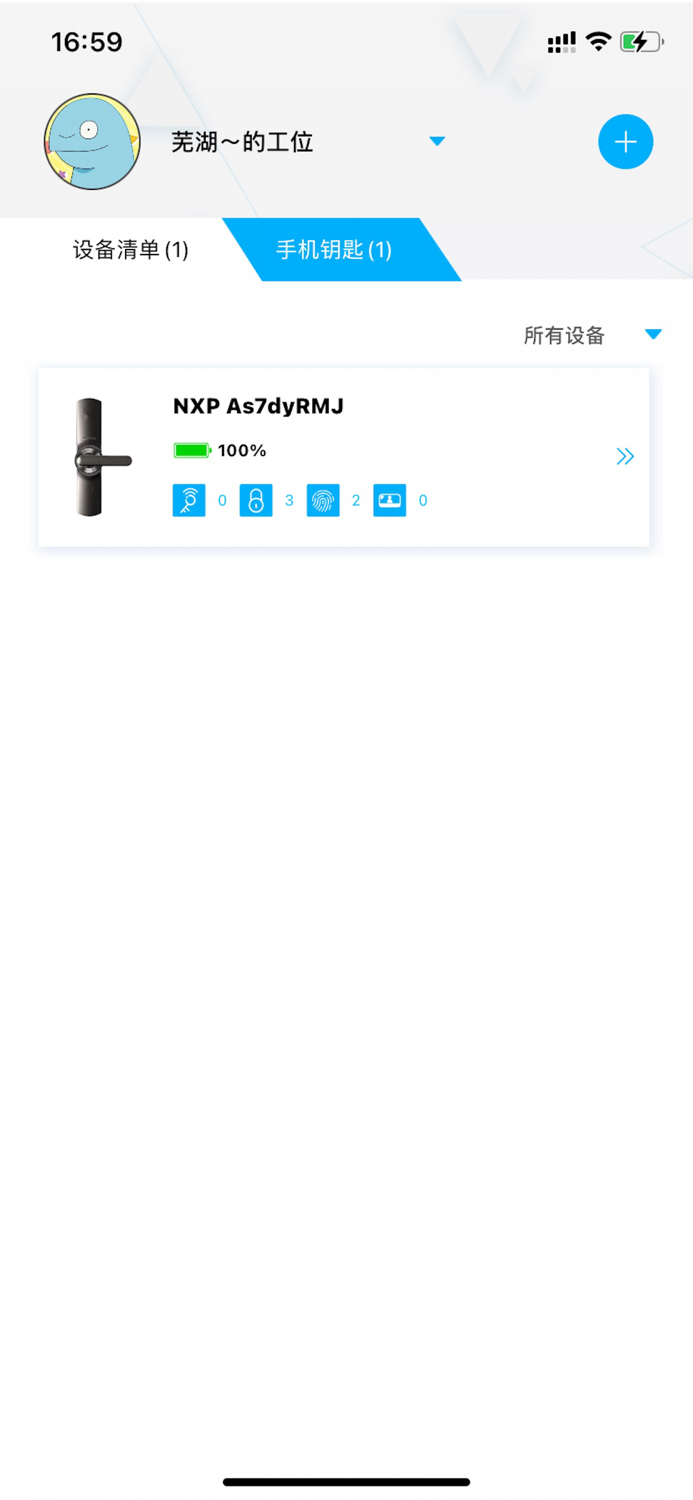Tap the 100% battery percentage text
This screenshot has width=693, height=1500.
[x=242, y=451]
